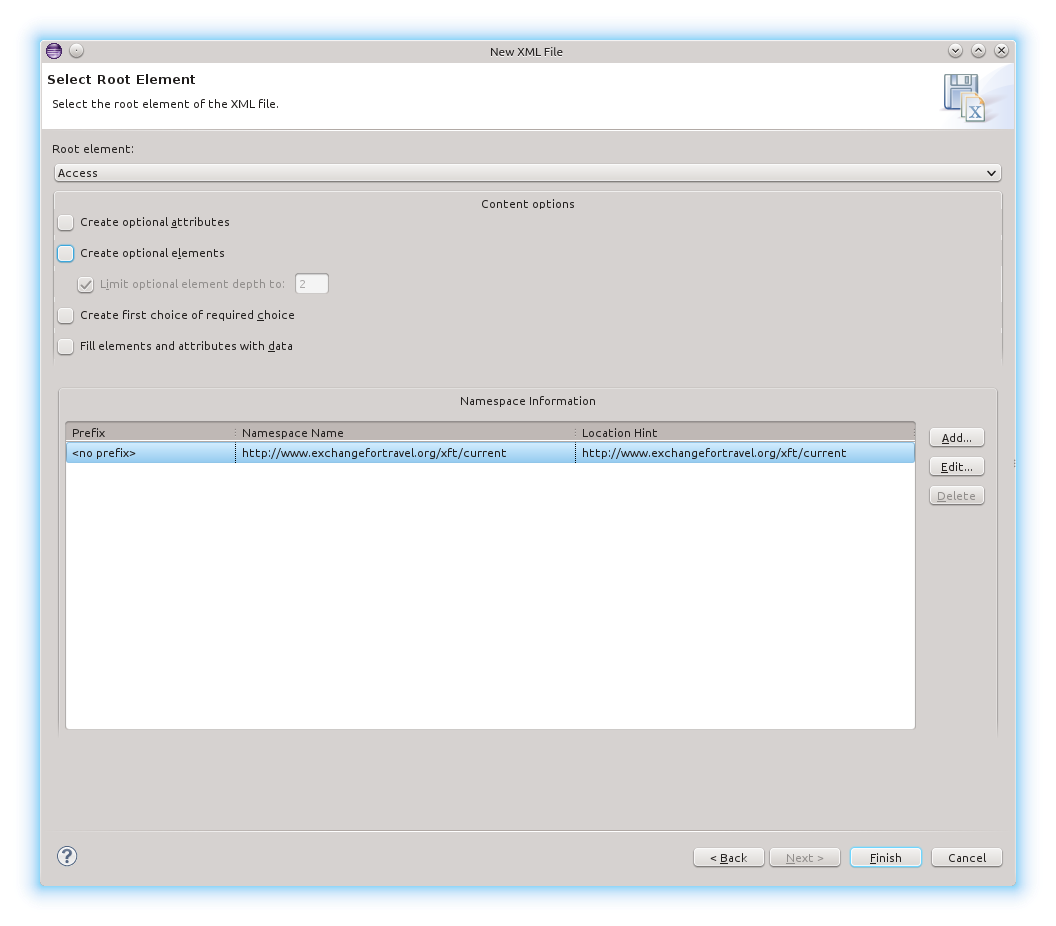
Task: Toggle Limit optional element depth checkbox
Action: (86, 284)
